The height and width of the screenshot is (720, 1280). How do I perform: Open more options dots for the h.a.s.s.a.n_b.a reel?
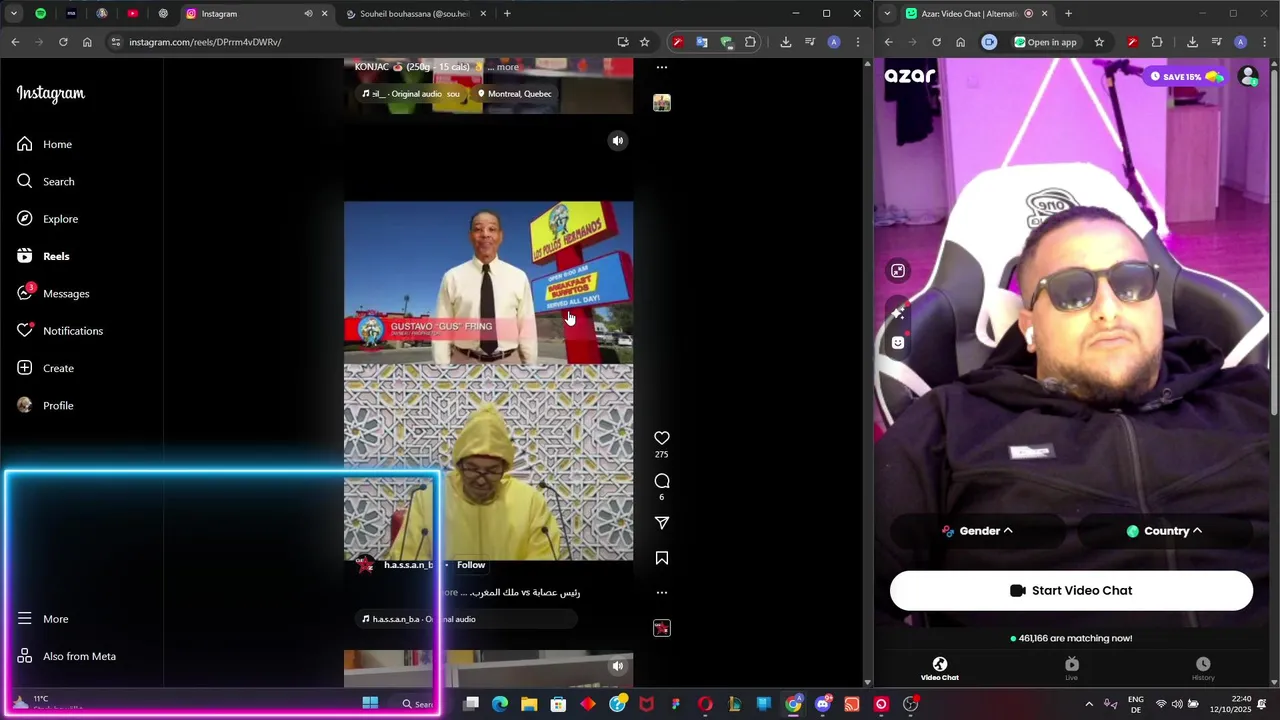[x=662, y=592]
